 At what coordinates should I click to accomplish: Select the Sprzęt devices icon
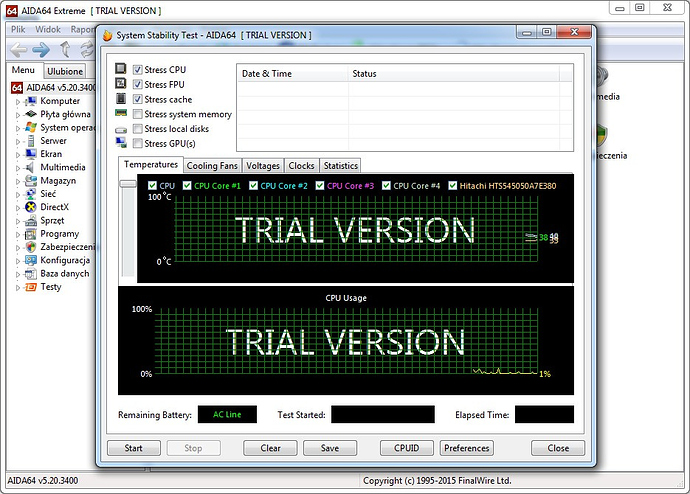[31, 220]
